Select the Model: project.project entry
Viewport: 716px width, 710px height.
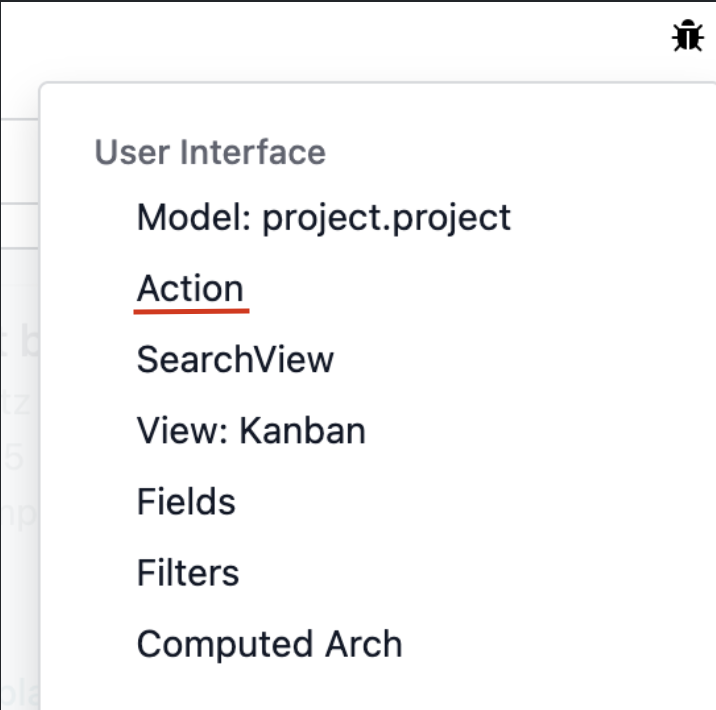click(x=323, y=217)
